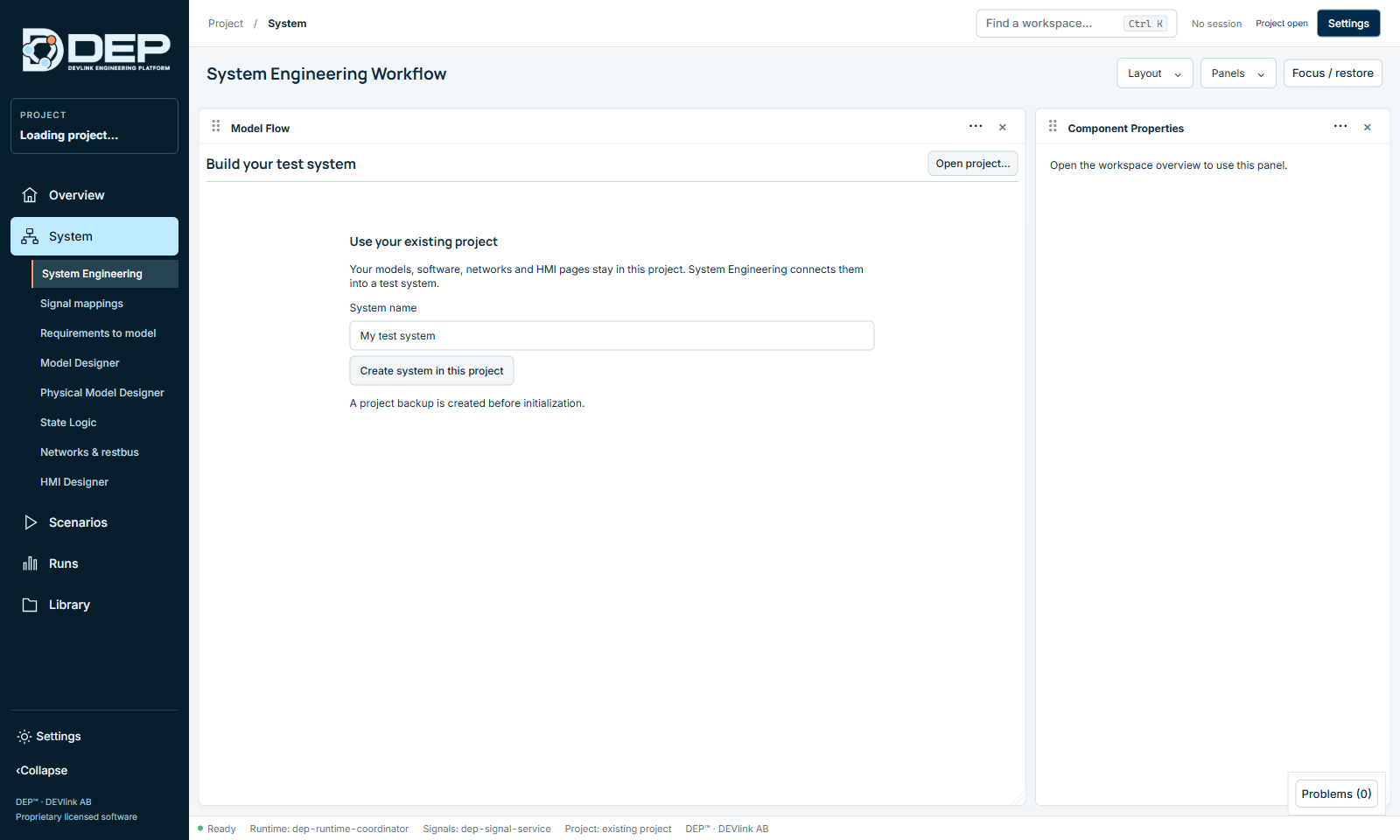Click the Scenarios play icon
The width and height of the screenshot is (1400, 840).
[x=30, y=522]
